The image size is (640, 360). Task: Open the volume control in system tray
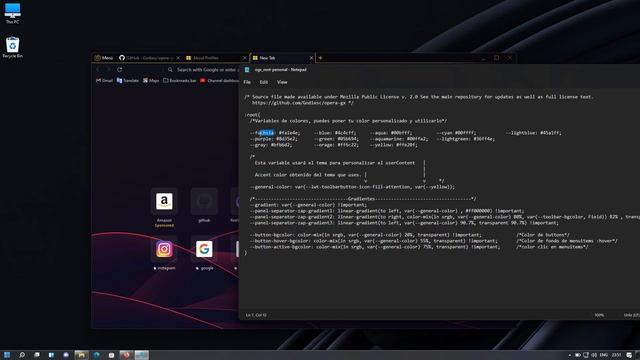click(594, 356)
